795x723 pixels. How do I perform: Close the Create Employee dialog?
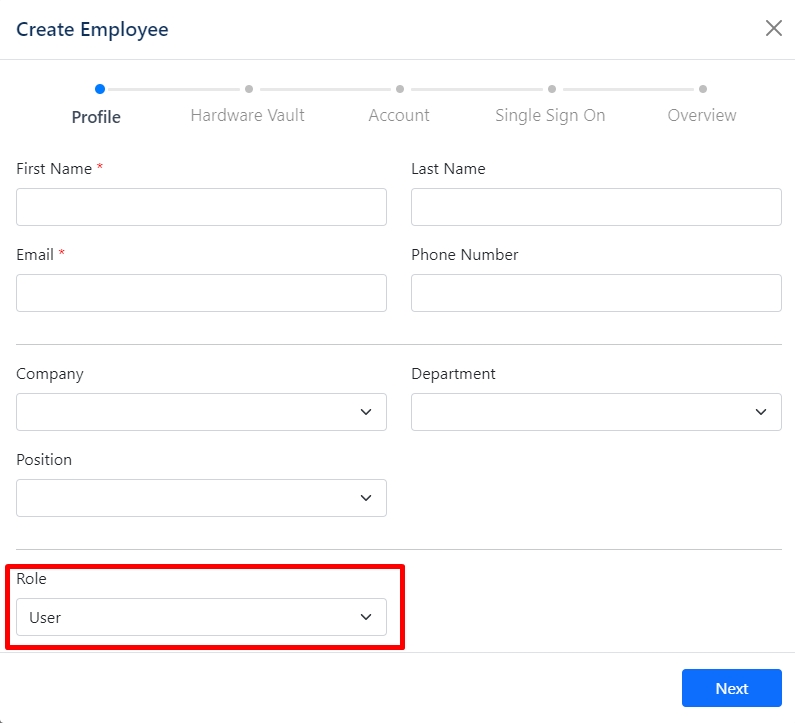pyautogui.click(x=773, y=28)
